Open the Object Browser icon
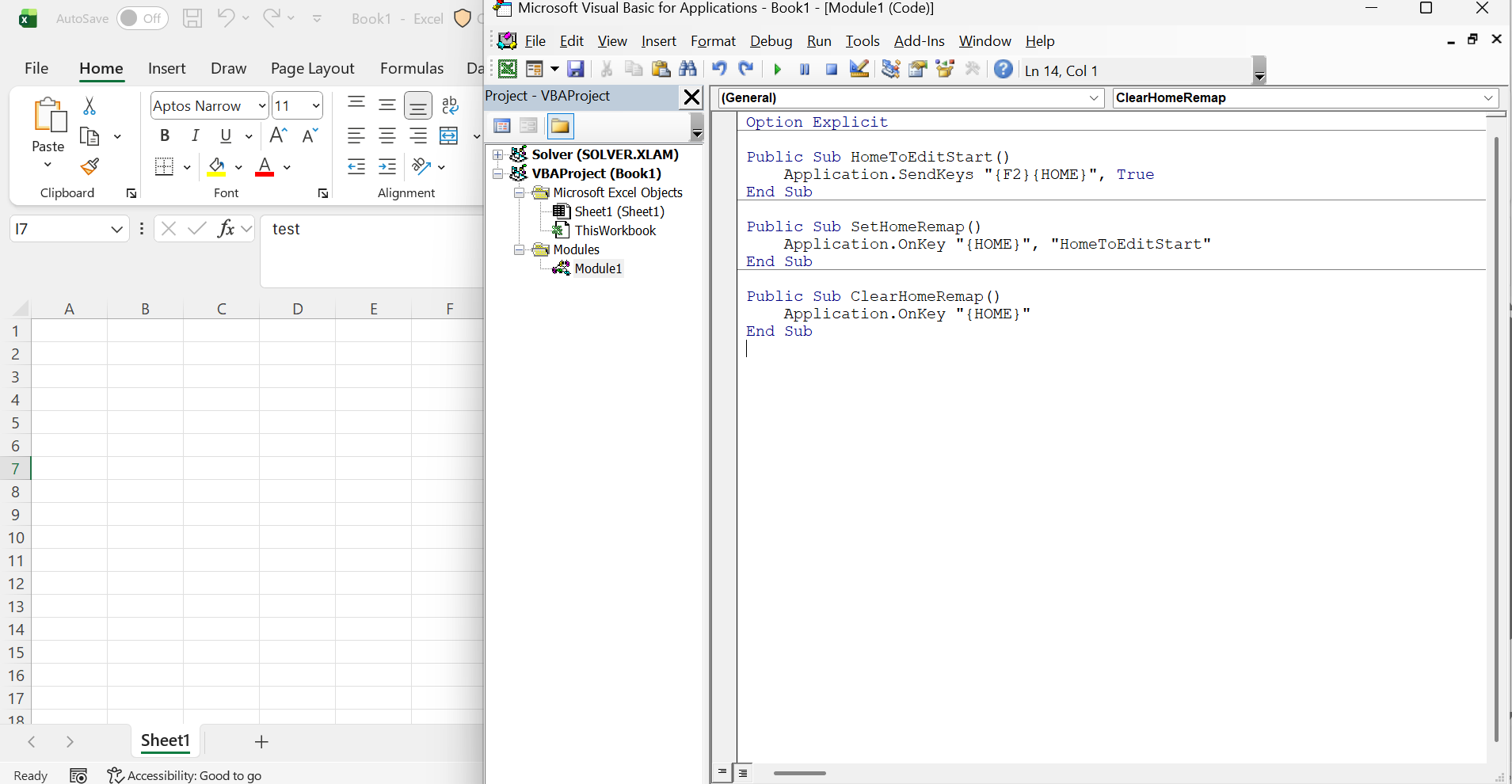 945,70
